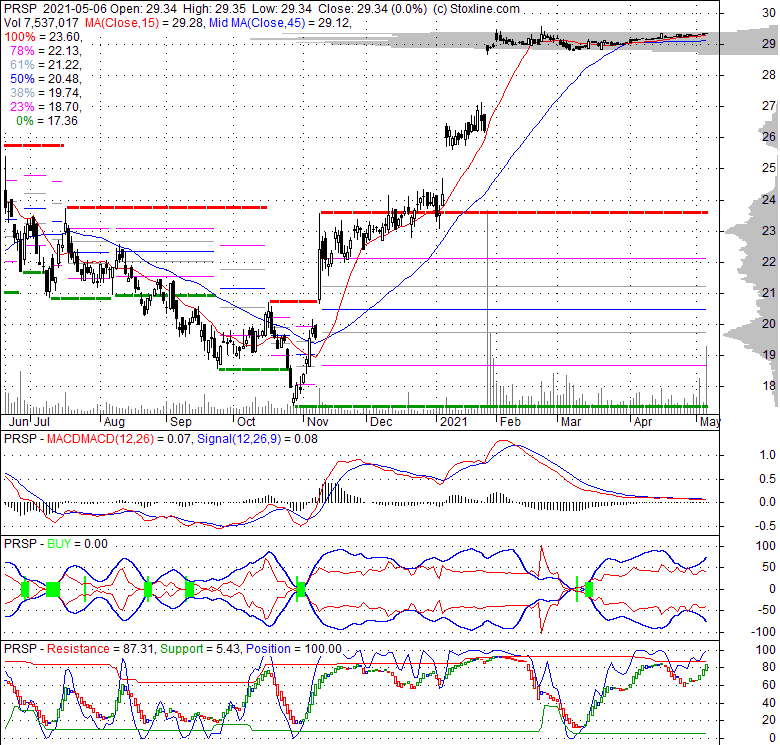Click the 'May' month label on time axis
Viewport: 780px width, 745px height.
(710, 422)
